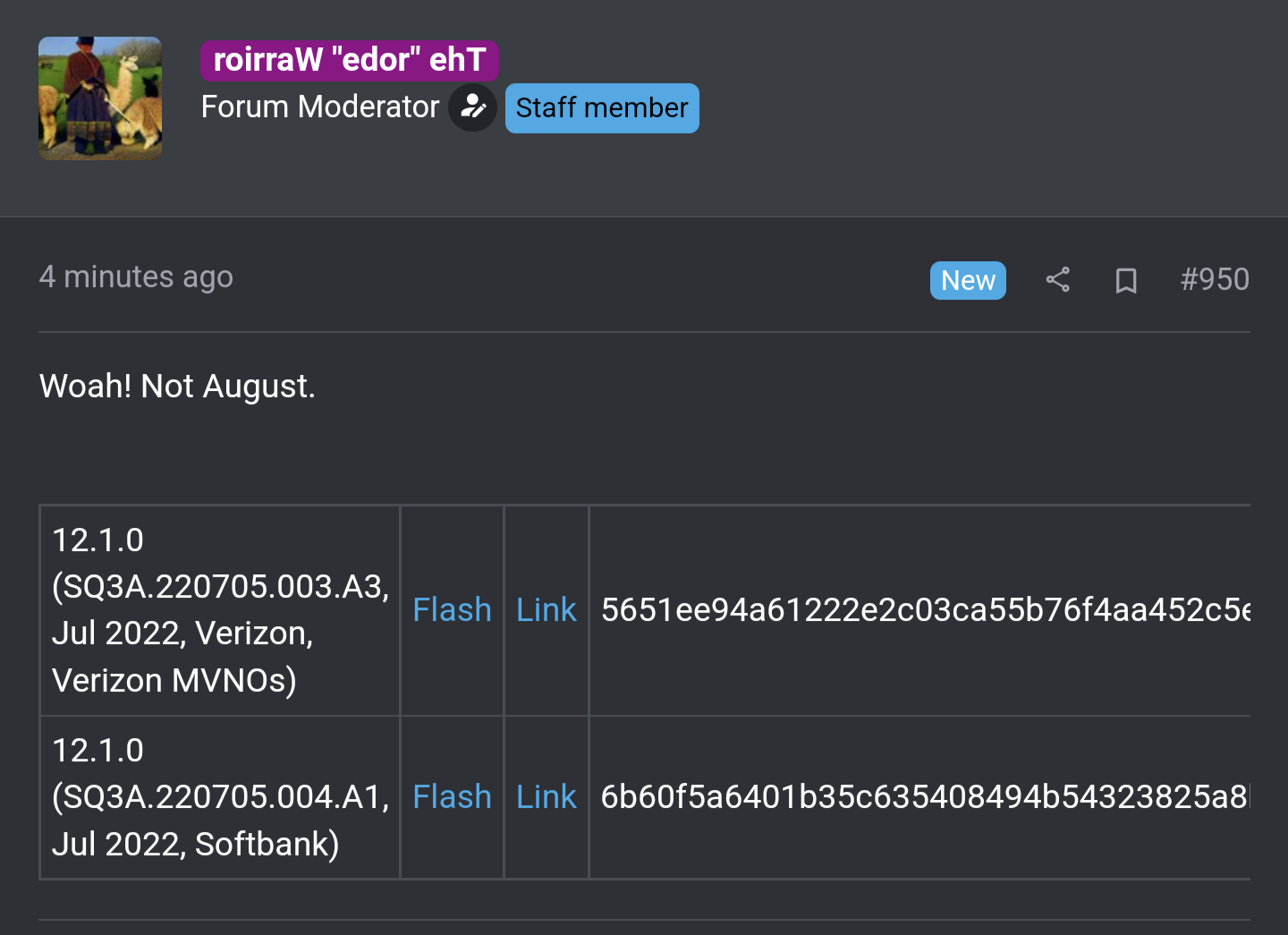Open the Link download for the Softbank build

(546, 797)
